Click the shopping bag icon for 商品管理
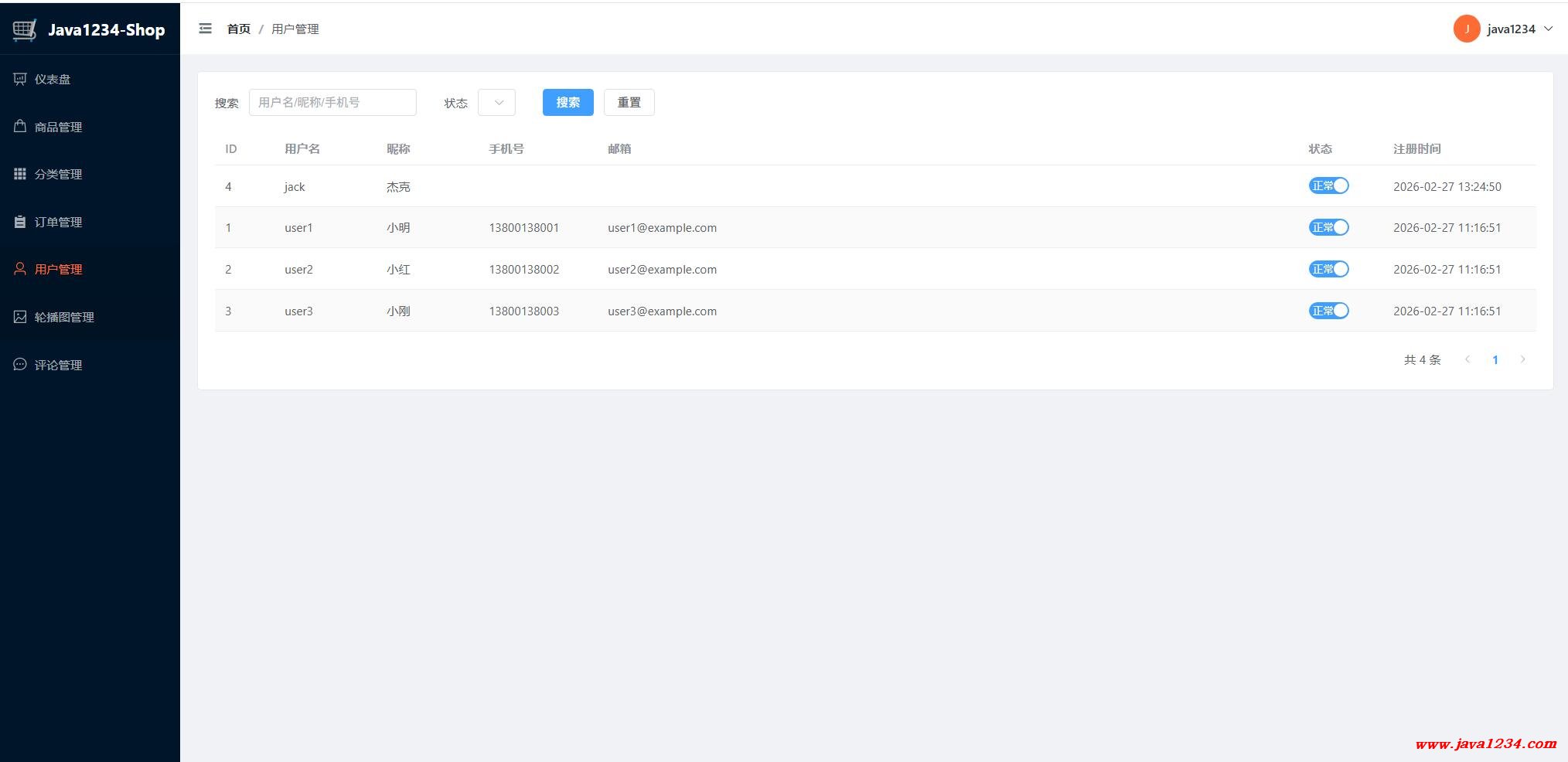Viewport: 1568px width, 762px height. tap(20, 126)
